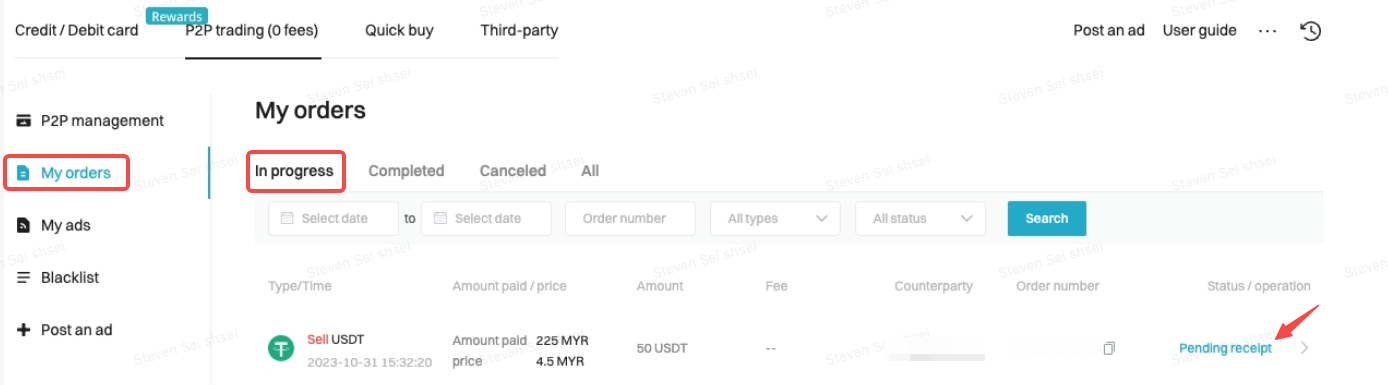Click the plus icon for Post an ad
Viewport: 1388px width, 385px height.
coord(23,329)
